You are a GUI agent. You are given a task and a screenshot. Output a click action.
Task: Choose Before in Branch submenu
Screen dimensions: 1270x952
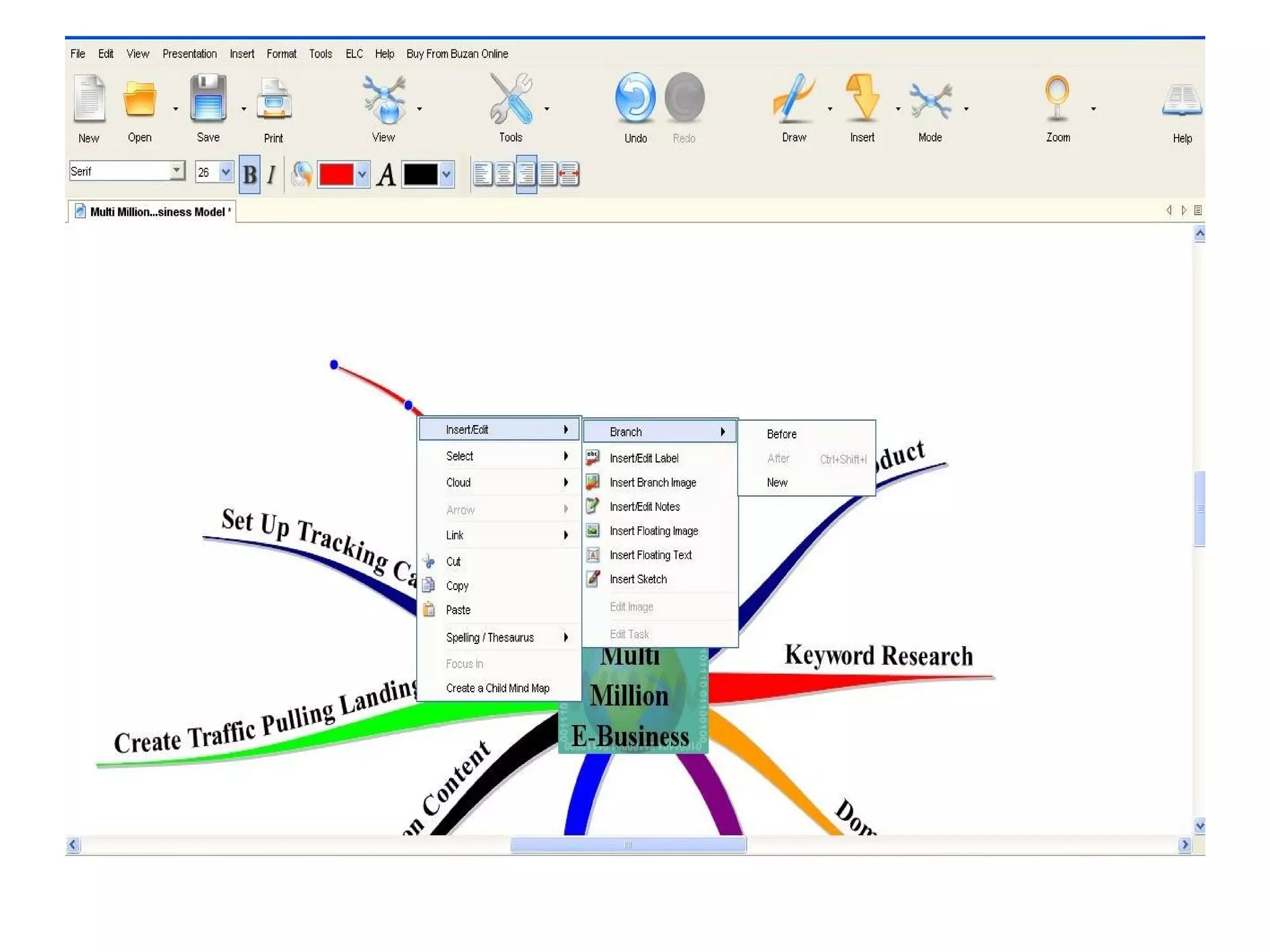(x=781, y=434)
